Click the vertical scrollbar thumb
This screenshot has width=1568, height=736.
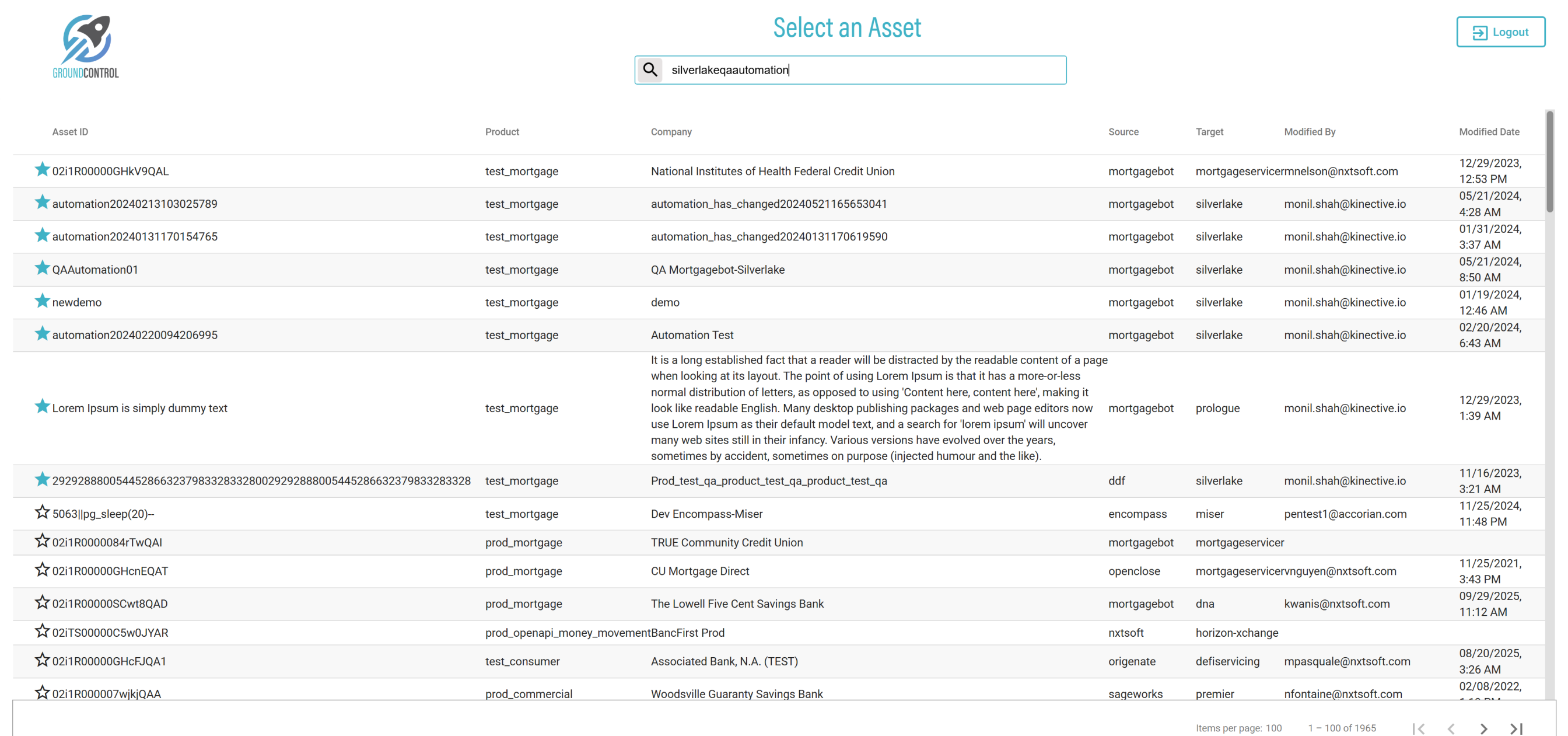1550,162
